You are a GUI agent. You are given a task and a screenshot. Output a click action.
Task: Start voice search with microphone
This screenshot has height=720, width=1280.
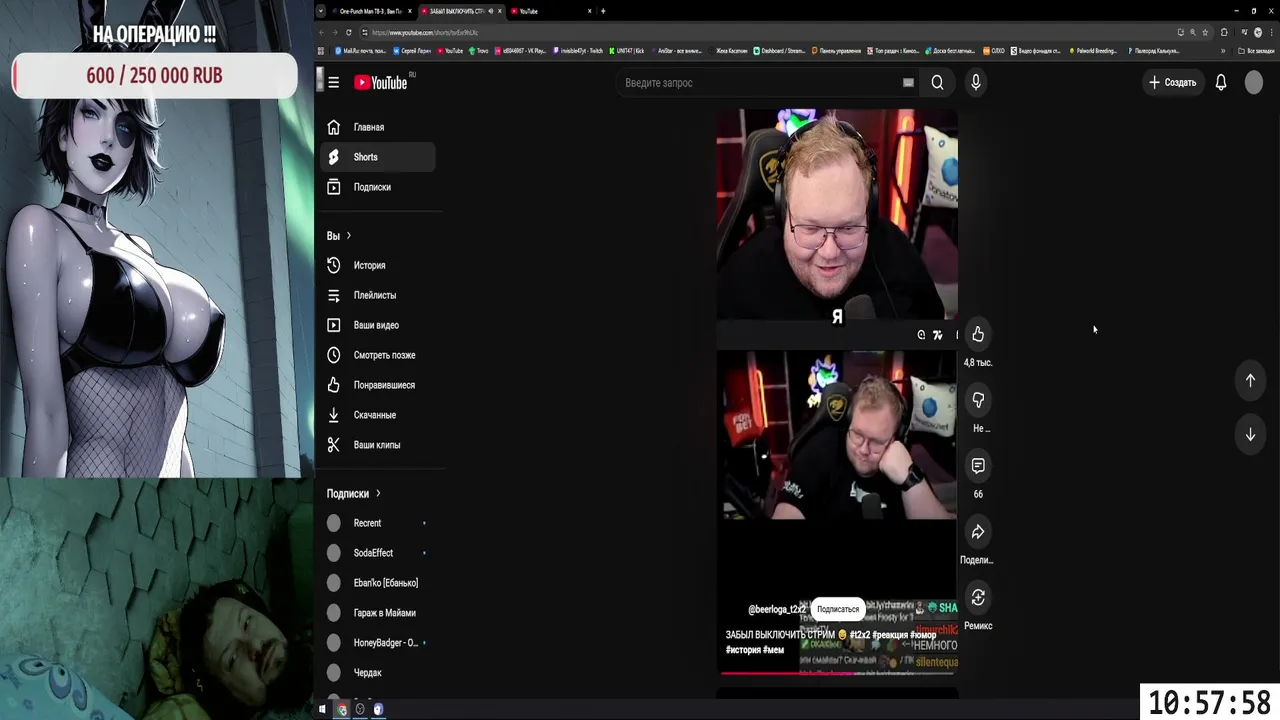(x=976, y=83)
